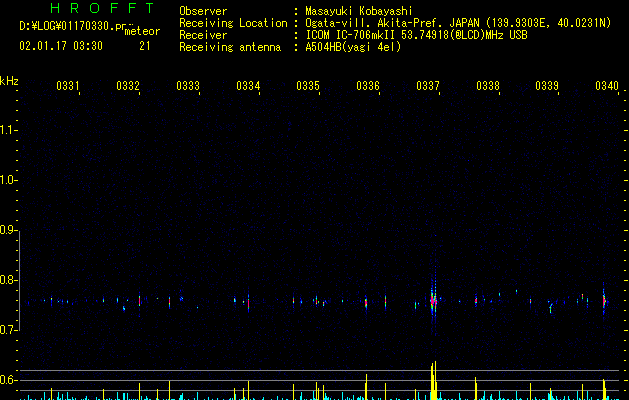Click the antenna text A504HB(yagi 4el)
Viewport: 629px width, 400px height.
[353, 47]
